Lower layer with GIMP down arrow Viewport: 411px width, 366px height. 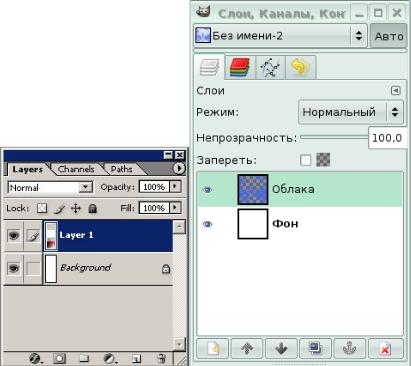pyautogui.click(x=281, y=349)
